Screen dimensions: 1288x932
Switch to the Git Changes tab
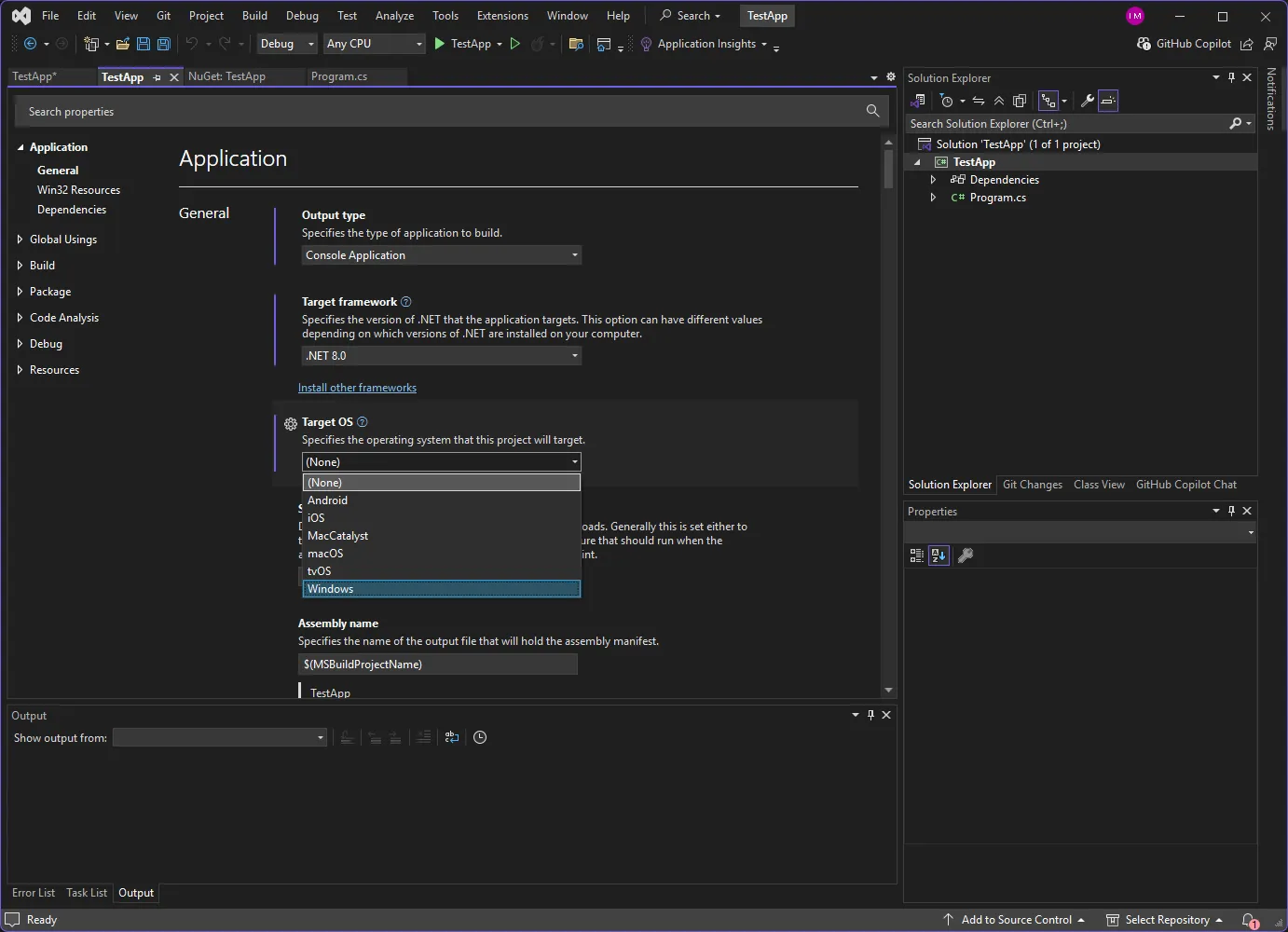(x=1032, y=484)
